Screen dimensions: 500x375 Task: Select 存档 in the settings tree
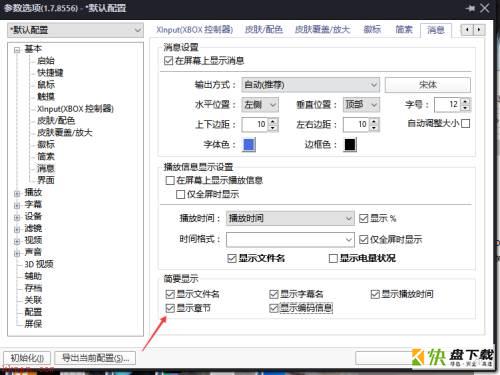coord(33,288)
